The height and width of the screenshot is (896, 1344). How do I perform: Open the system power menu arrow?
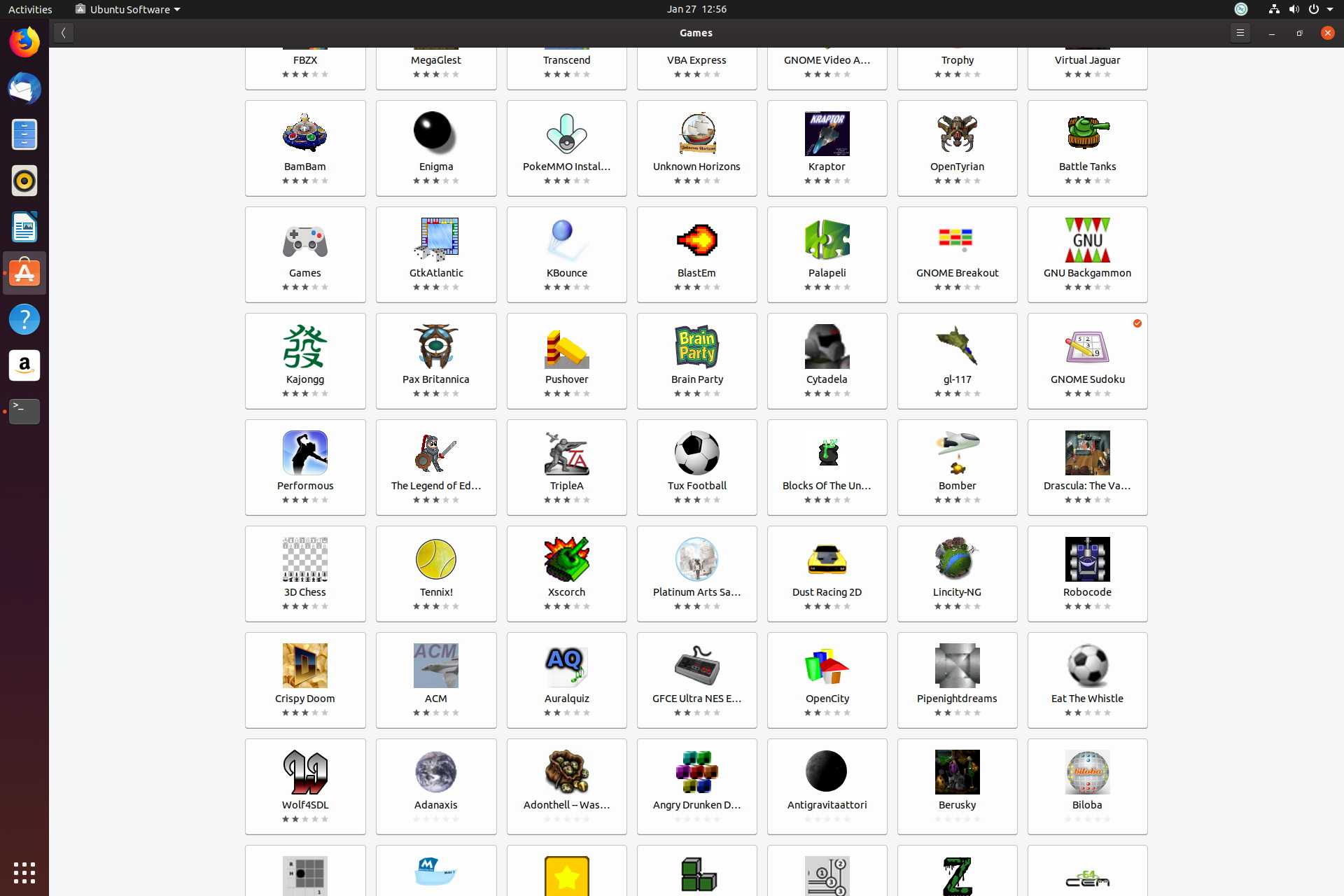point(1329,9)
